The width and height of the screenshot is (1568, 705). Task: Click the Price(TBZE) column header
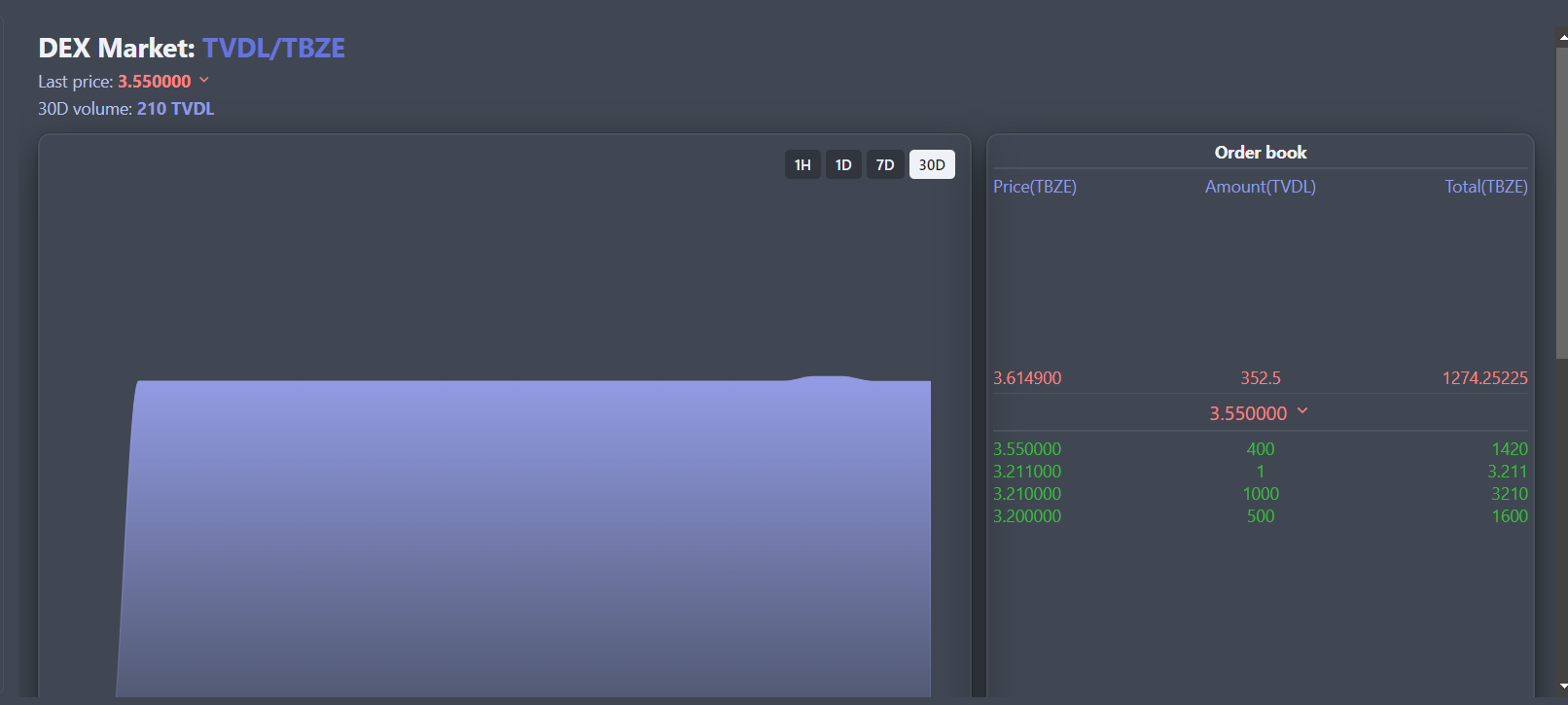[1034, 187]
